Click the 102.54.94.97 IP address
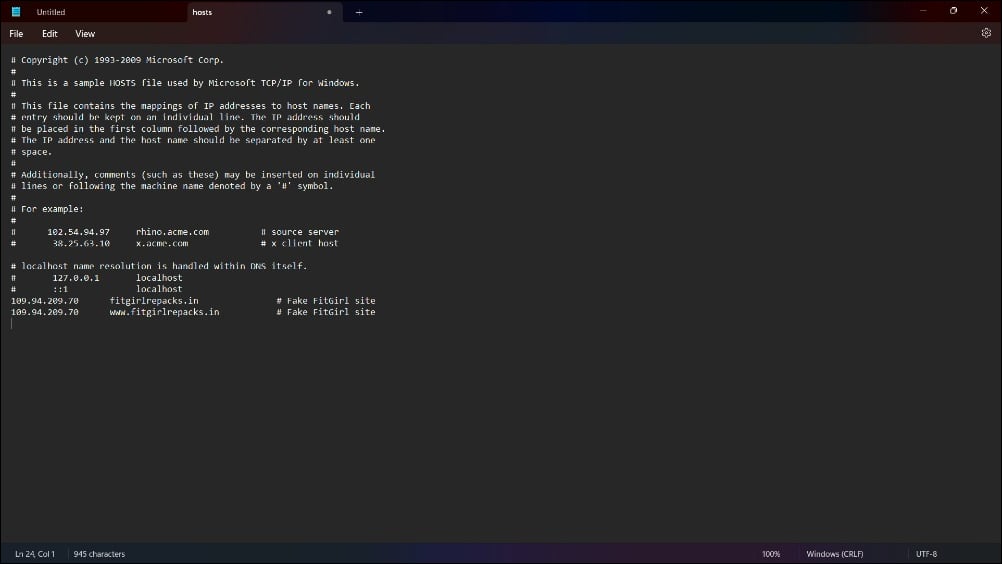The height and width of the screenshot is (564, 1002). (x=78, y=232)
